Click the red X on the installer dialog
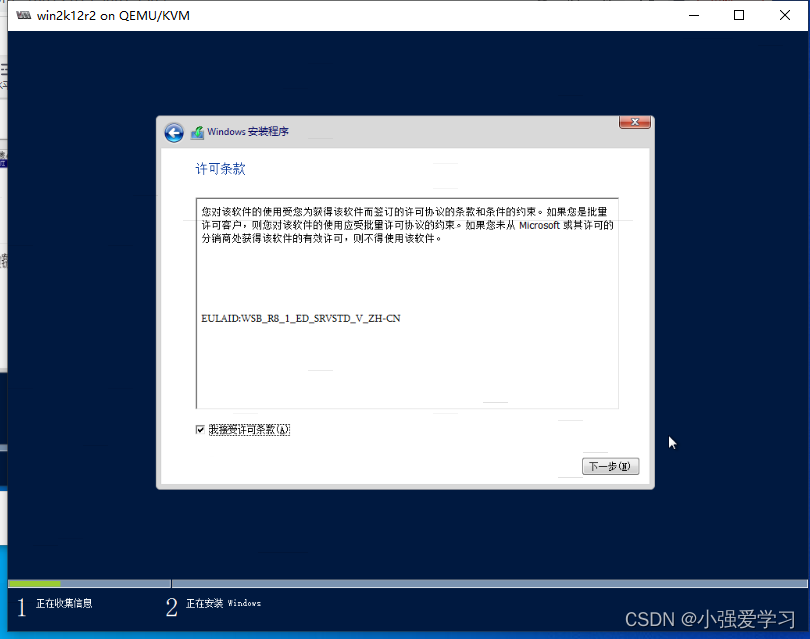 [x=634, y=121]
